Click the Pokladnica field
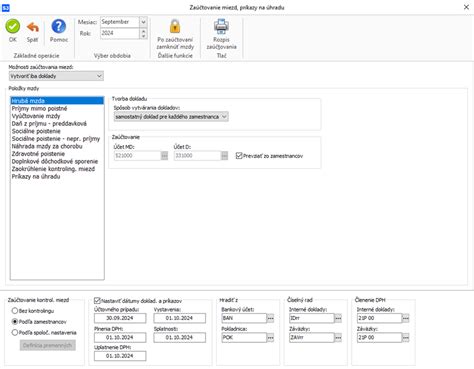The image size is (474, 369). pyautogui.click(x=244, y=337)
